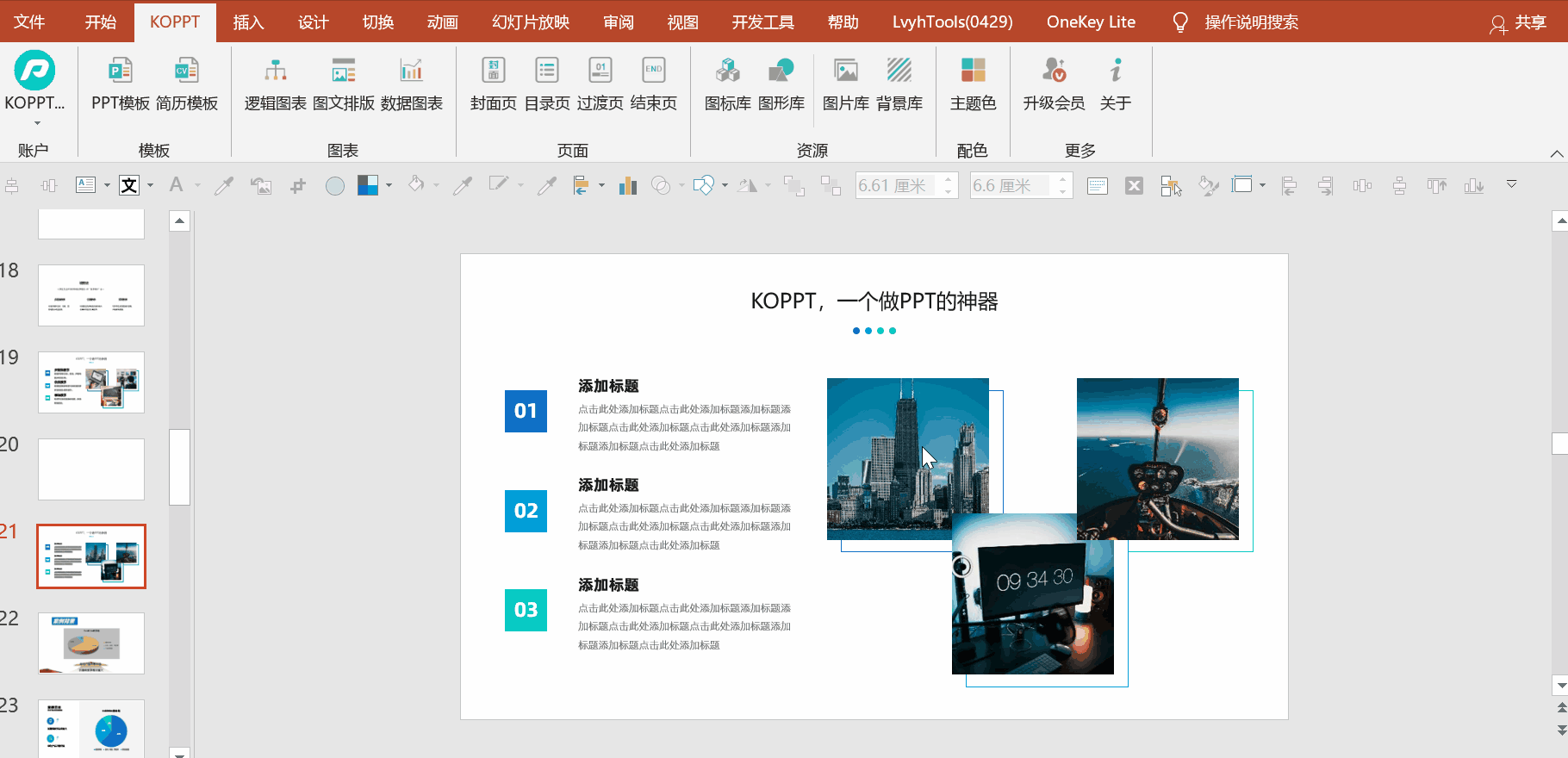Select slide 22 thumbnail with pie chart
Image resolution: width=1568 pixels, height=758 pixels.
click(91, 643)
